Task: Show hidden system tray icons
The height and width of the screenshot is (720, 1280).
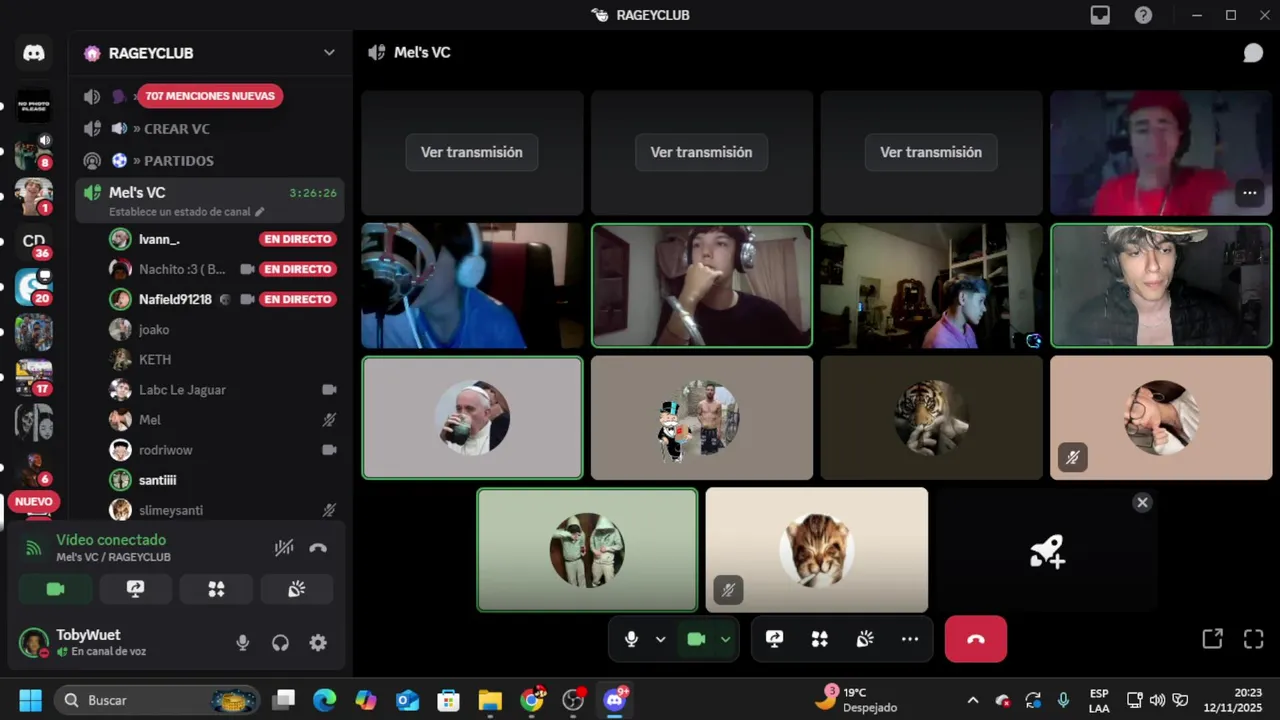Action: (972, 700)
